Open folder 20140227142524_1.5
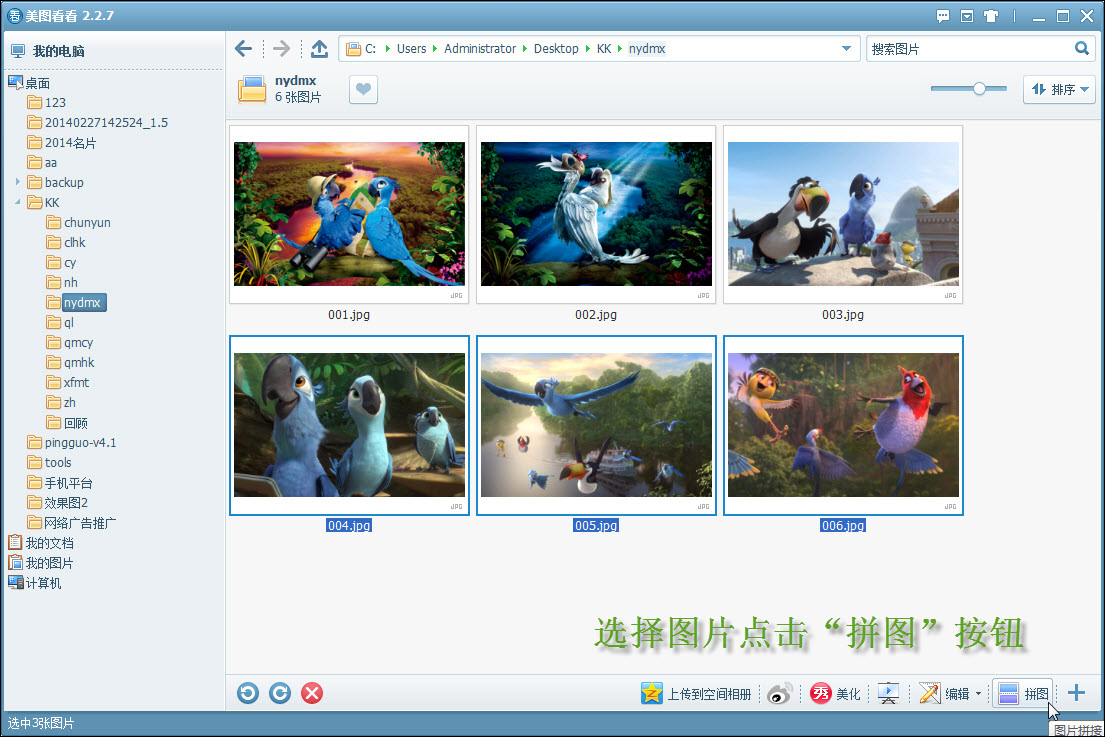1105x737 pixels. coord(106,123)
